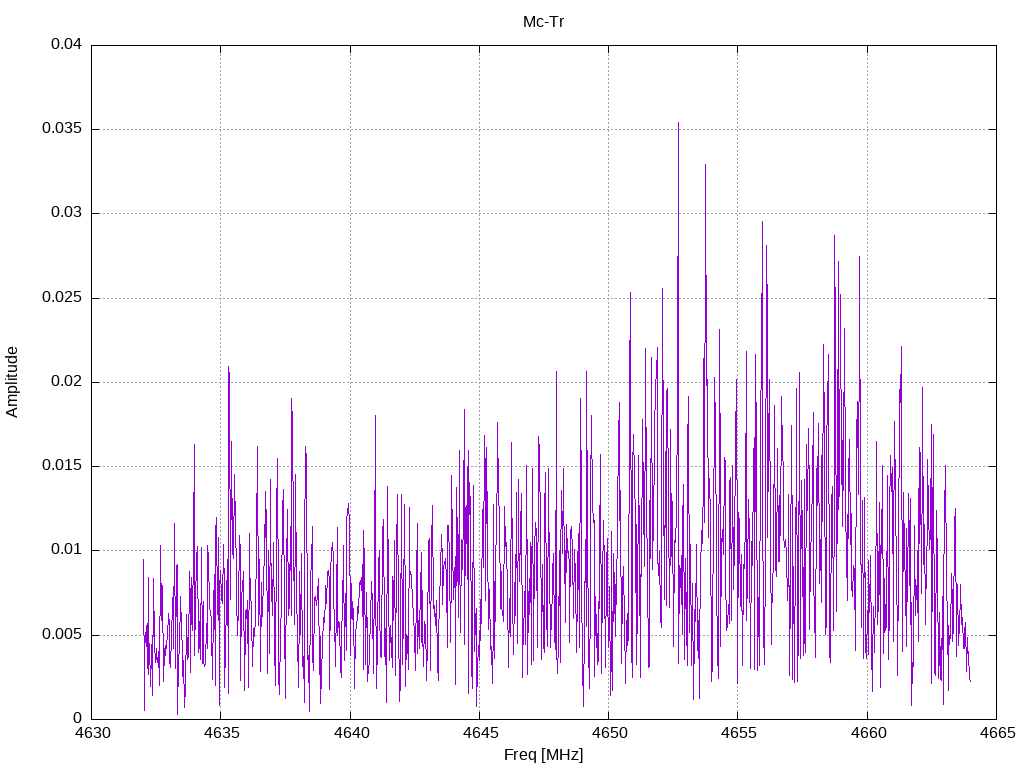The width and height of the screenshot is (1024, 768).
Task: Click the x-axis tick value 4650
Action: click(x=609, y=733)
